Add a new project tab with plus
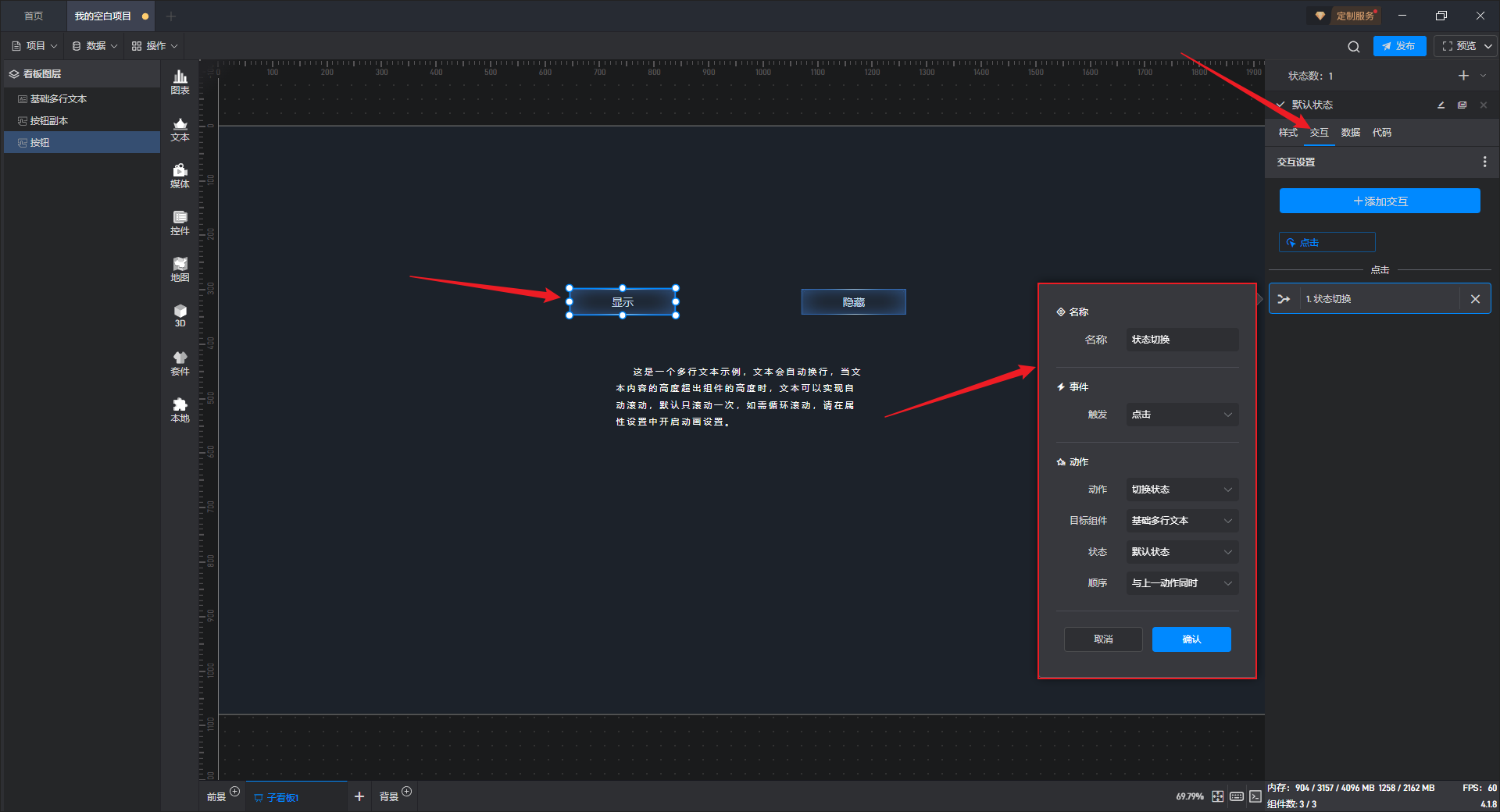 [x=171, y=16]
